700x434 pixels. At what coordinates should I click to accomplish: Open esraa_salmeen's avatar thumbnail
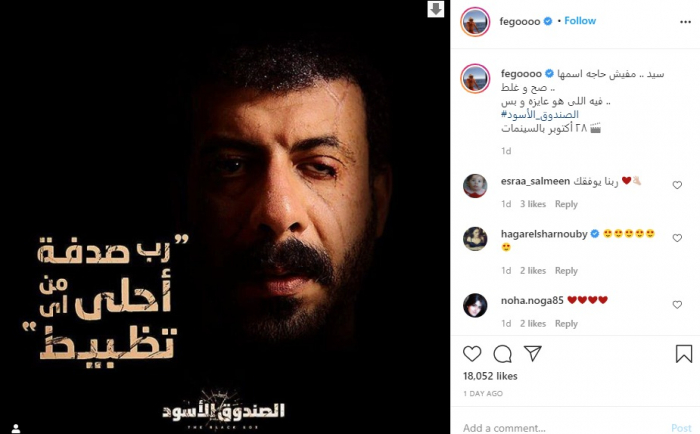point(475,186)
